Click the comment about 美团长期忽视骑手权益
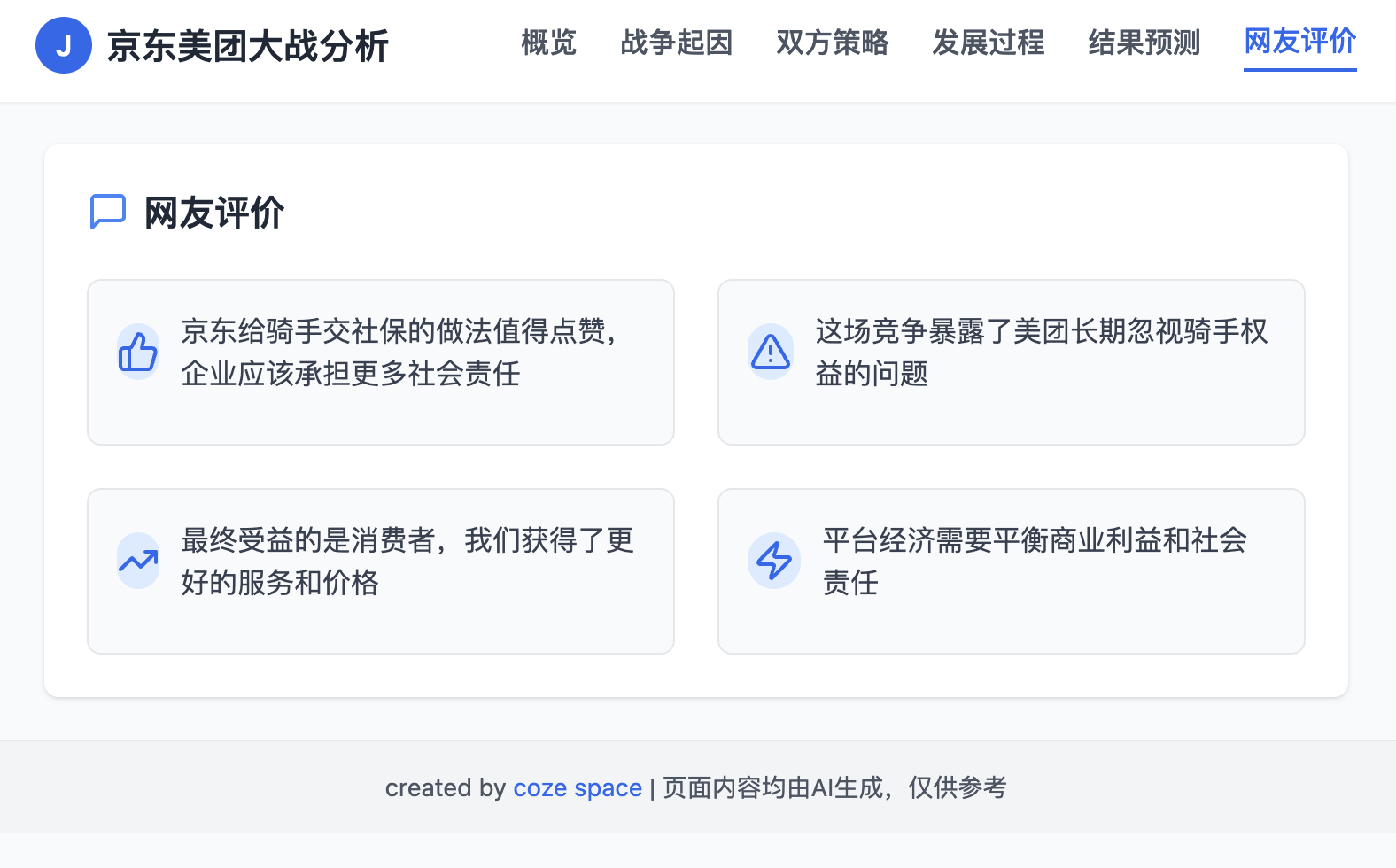 pyautogui.click(x=1041, y=353)
